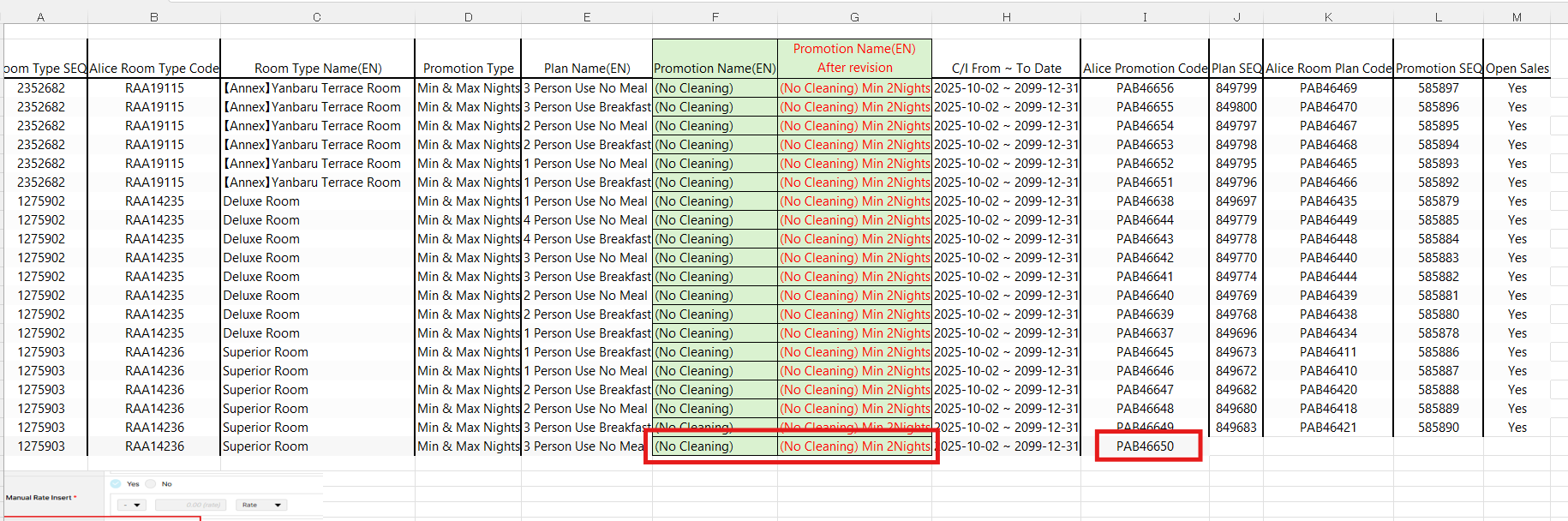Viewport: 1568px width, 521px height.
Task: Click Yanbaru Terrace Room cell in PAB46656 row
Action: tap(318, 88)
